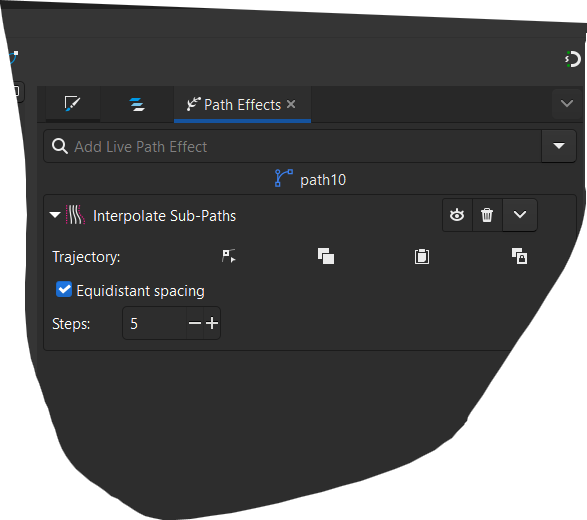Viewport: 587px width, 520px height.
Task: Link Trajectory to clipboard path
Action: click(520, 256)
